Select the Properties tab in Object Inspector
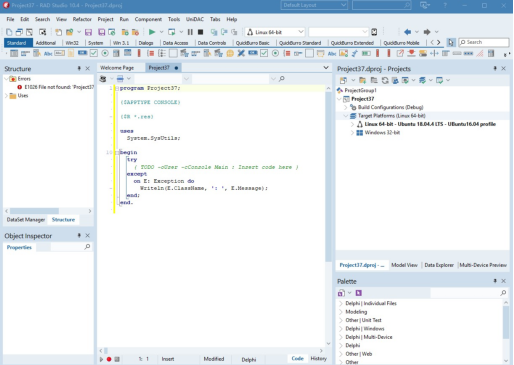514x365 pixels. 19,247
